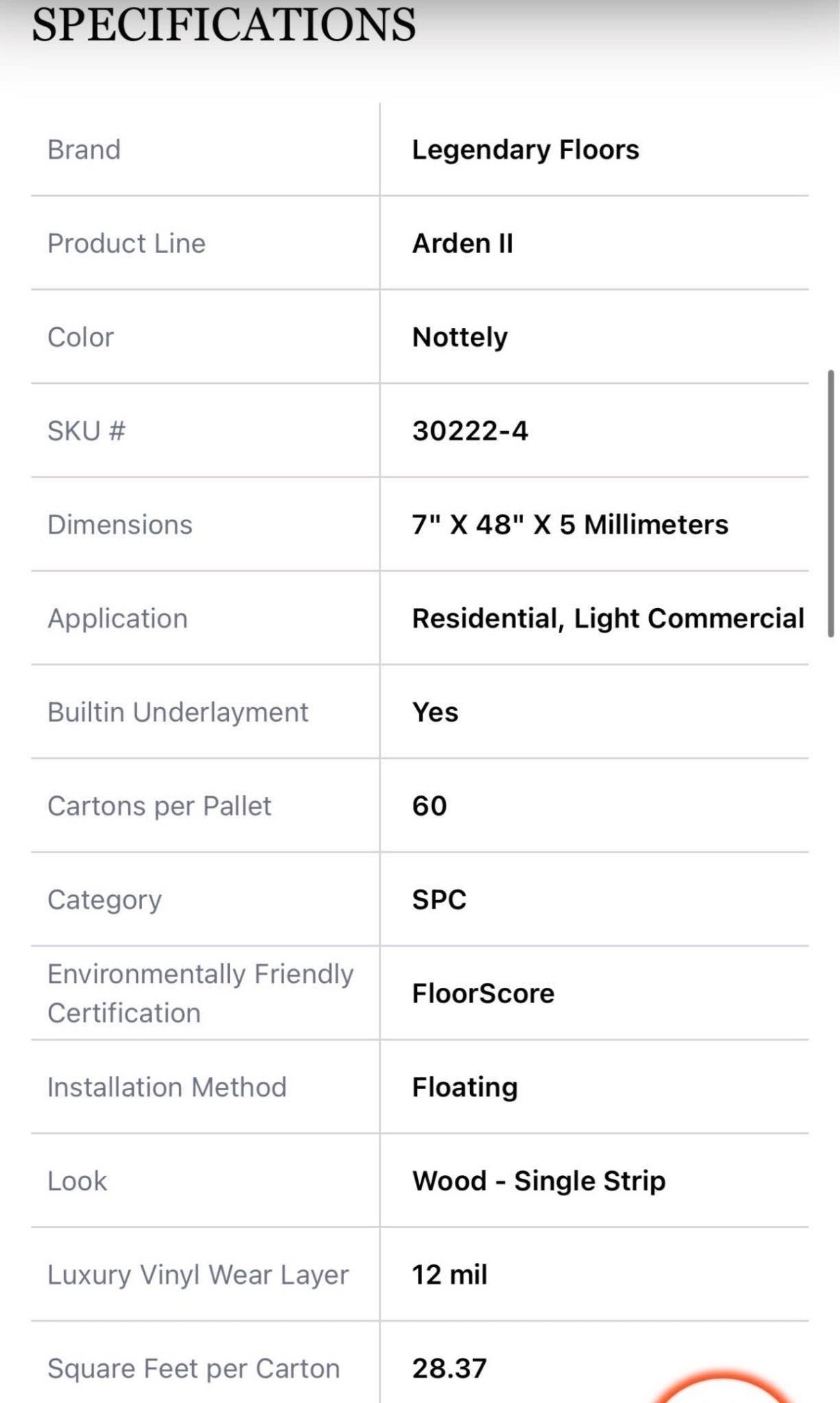Click the Nottely color value
This screenshot has width=840, height=1403.
coord(460,337)
